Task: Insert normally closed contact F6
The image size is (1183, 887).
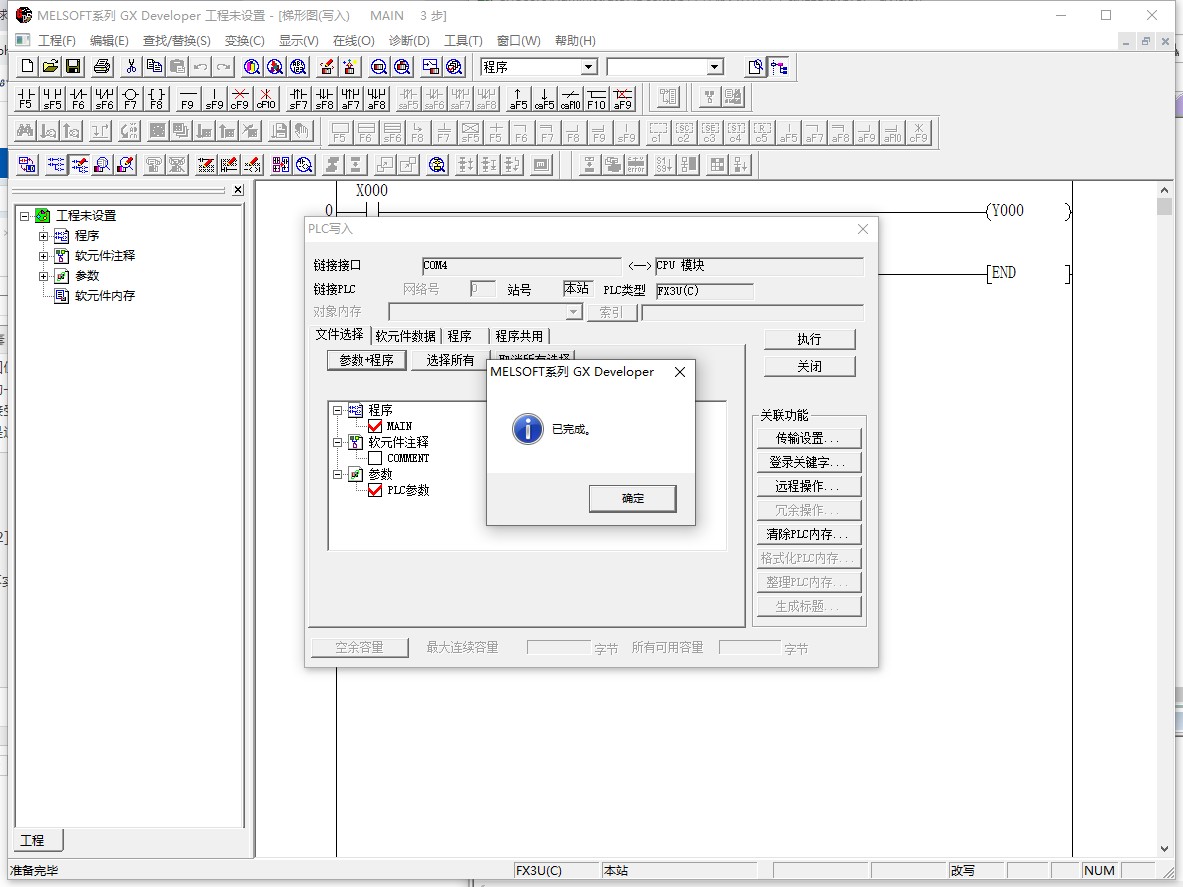Action: click(x=78, y=98)
